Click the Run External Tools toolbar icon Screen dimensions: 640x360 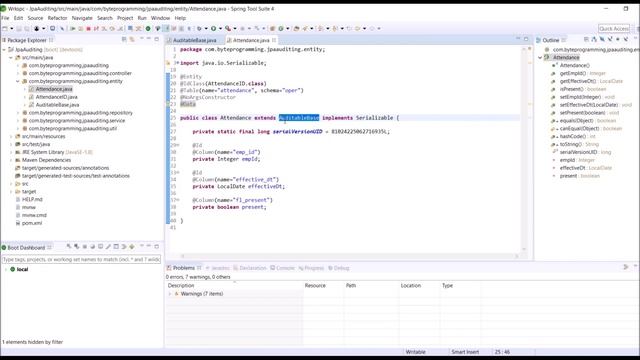[228, 29]
